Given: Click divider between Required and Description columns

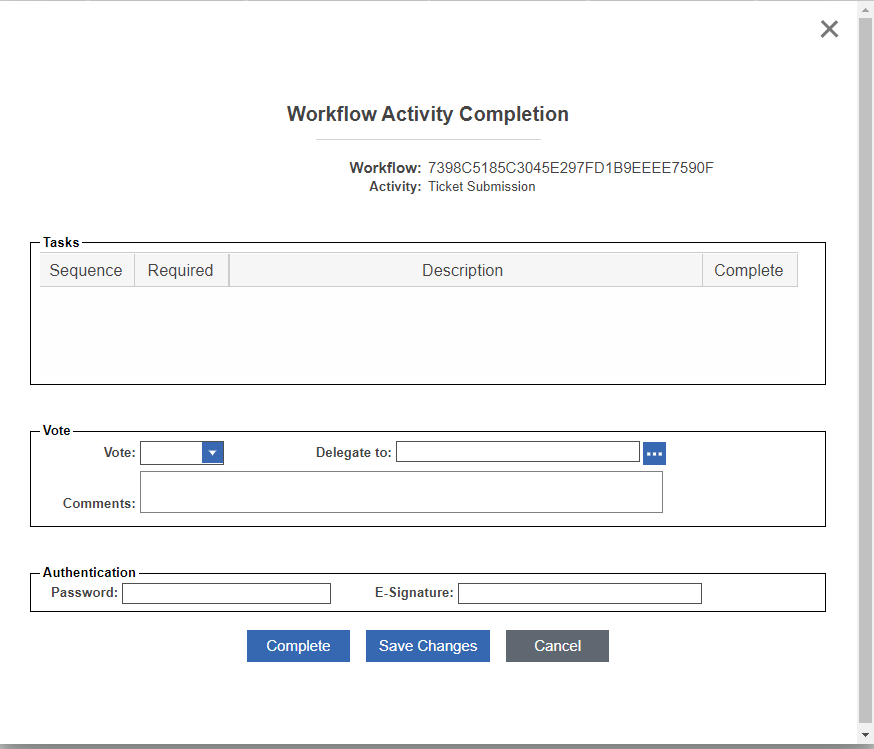Looking at the screenshot, I should coord(229,270).
